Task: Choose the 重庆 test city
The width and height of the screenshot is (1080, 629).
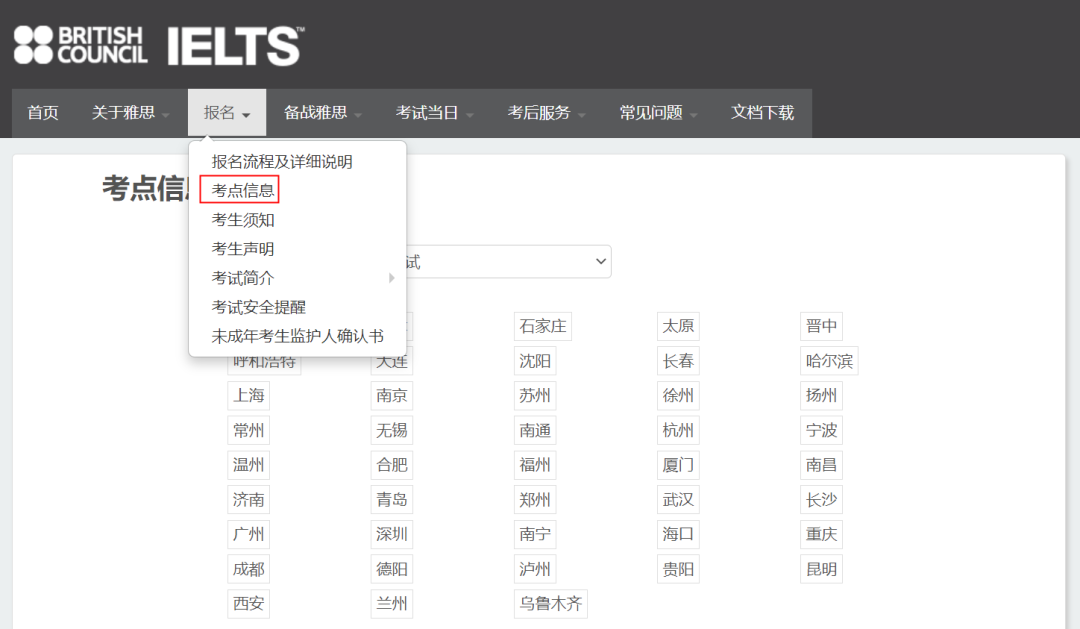Action: [x=821, y=535]
